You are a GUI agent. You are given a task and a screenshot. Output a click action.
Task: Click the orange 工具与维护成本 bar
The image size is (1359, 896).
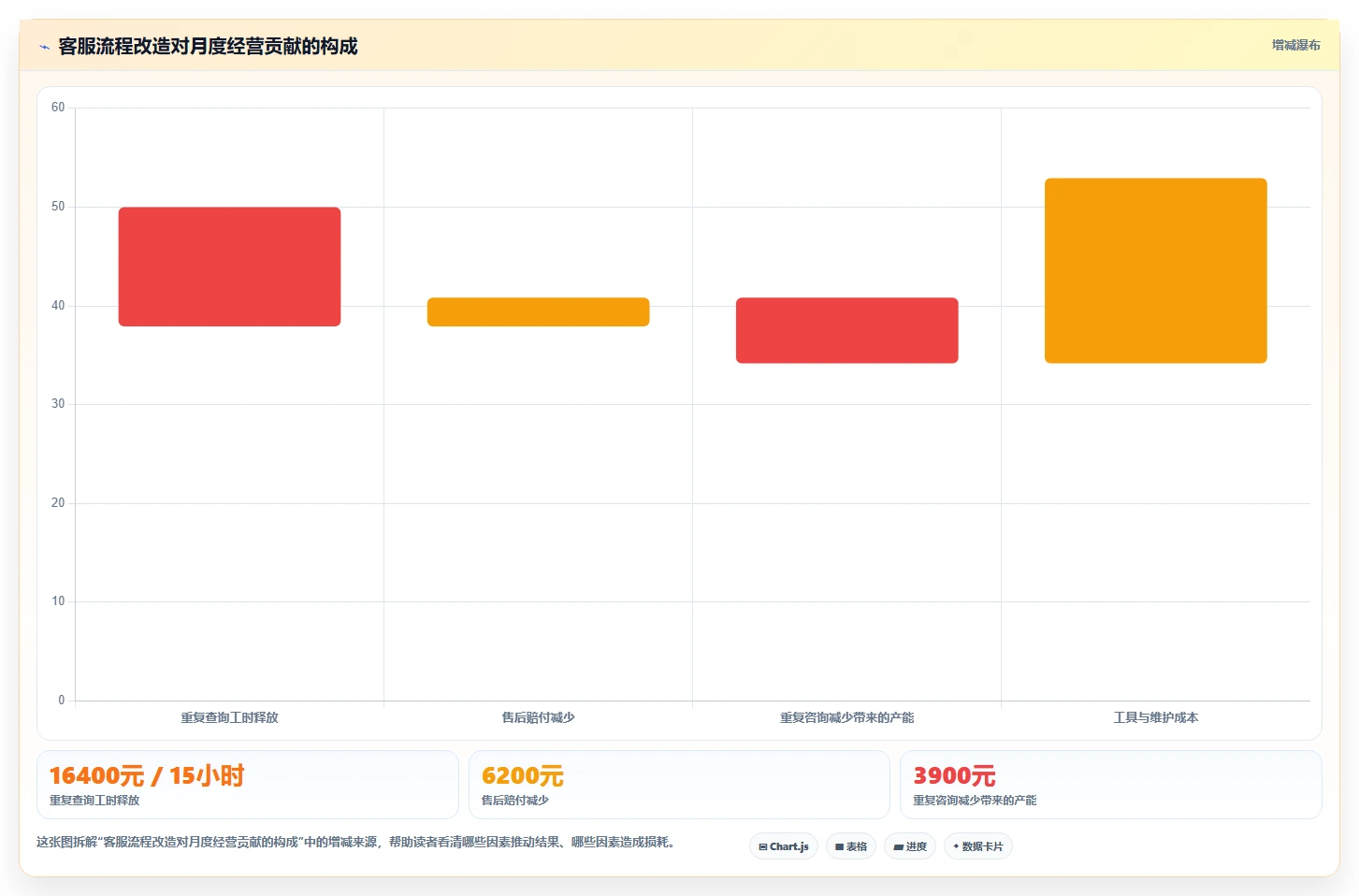pos(1155,270)
